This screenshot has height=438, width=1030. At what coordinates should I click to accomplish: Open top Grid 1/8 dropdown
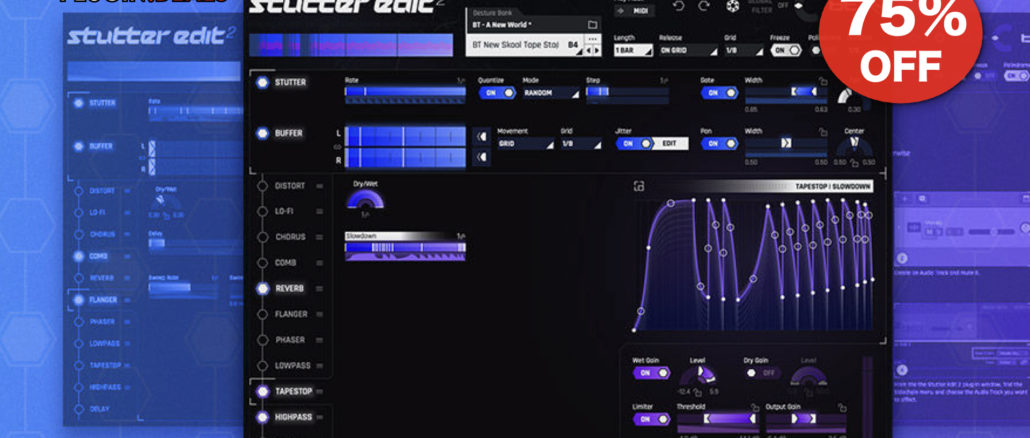point(744,51)
